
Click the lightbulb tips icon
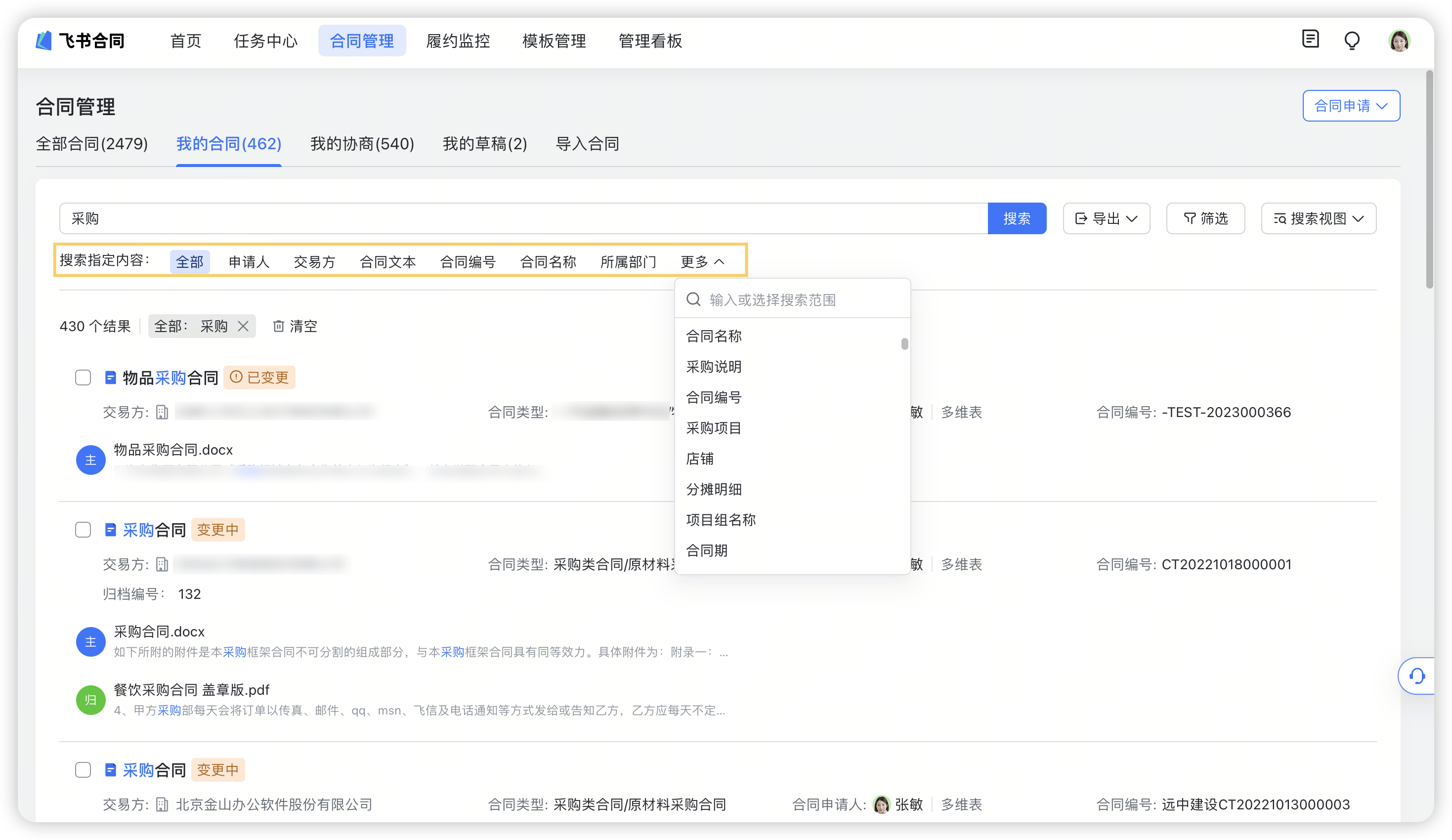1352,41
